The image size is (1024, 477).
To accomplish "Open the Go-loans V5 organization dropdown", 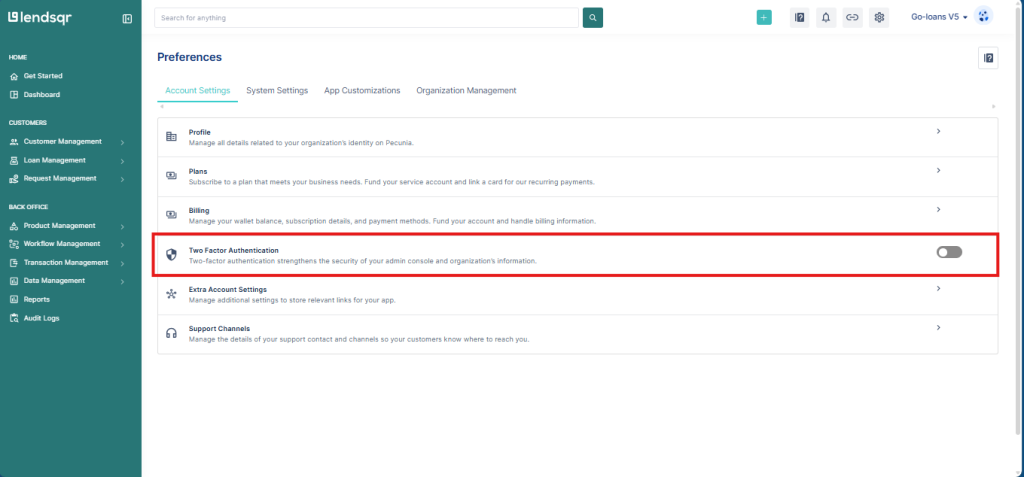I will pos(939,17).
